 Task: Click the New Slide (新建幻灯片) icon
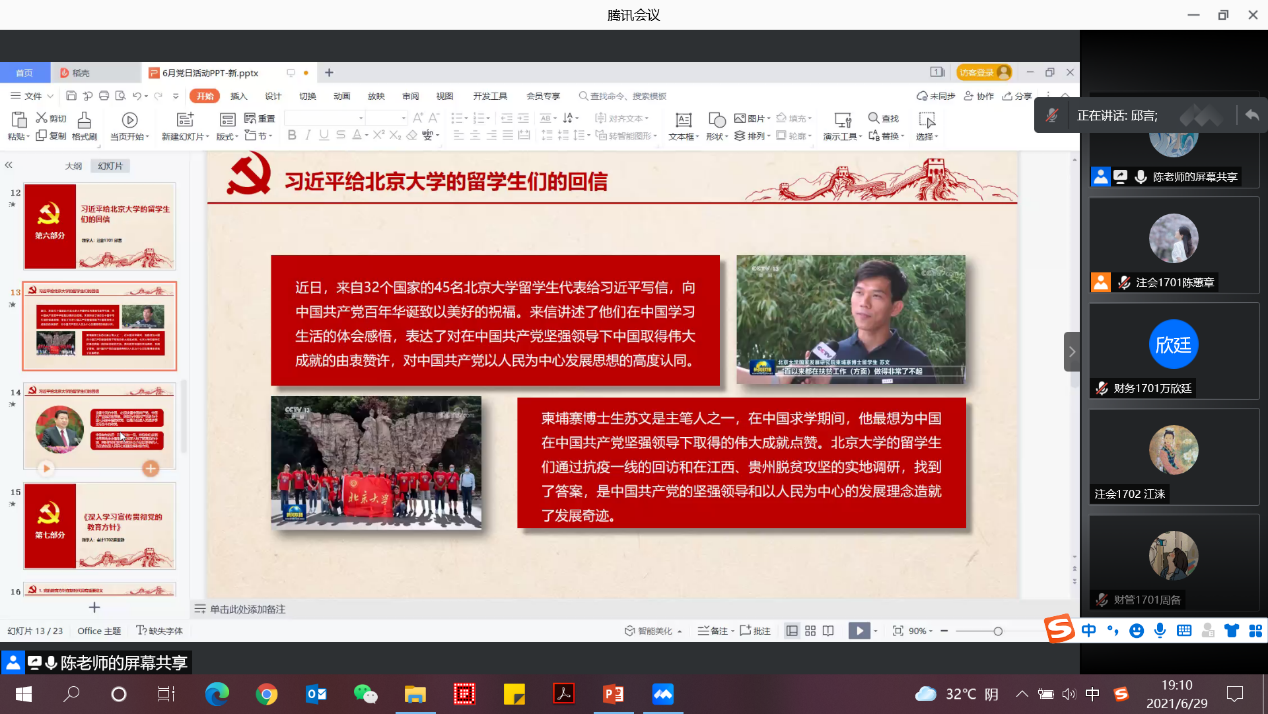click(183, 120)
